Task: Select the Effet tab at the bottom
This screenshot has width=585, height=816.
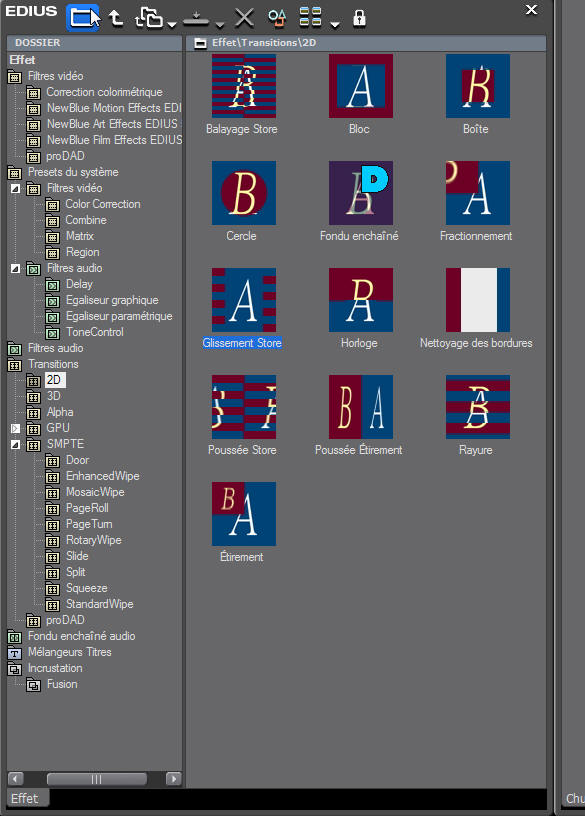Action: click(x=25, y=798)
